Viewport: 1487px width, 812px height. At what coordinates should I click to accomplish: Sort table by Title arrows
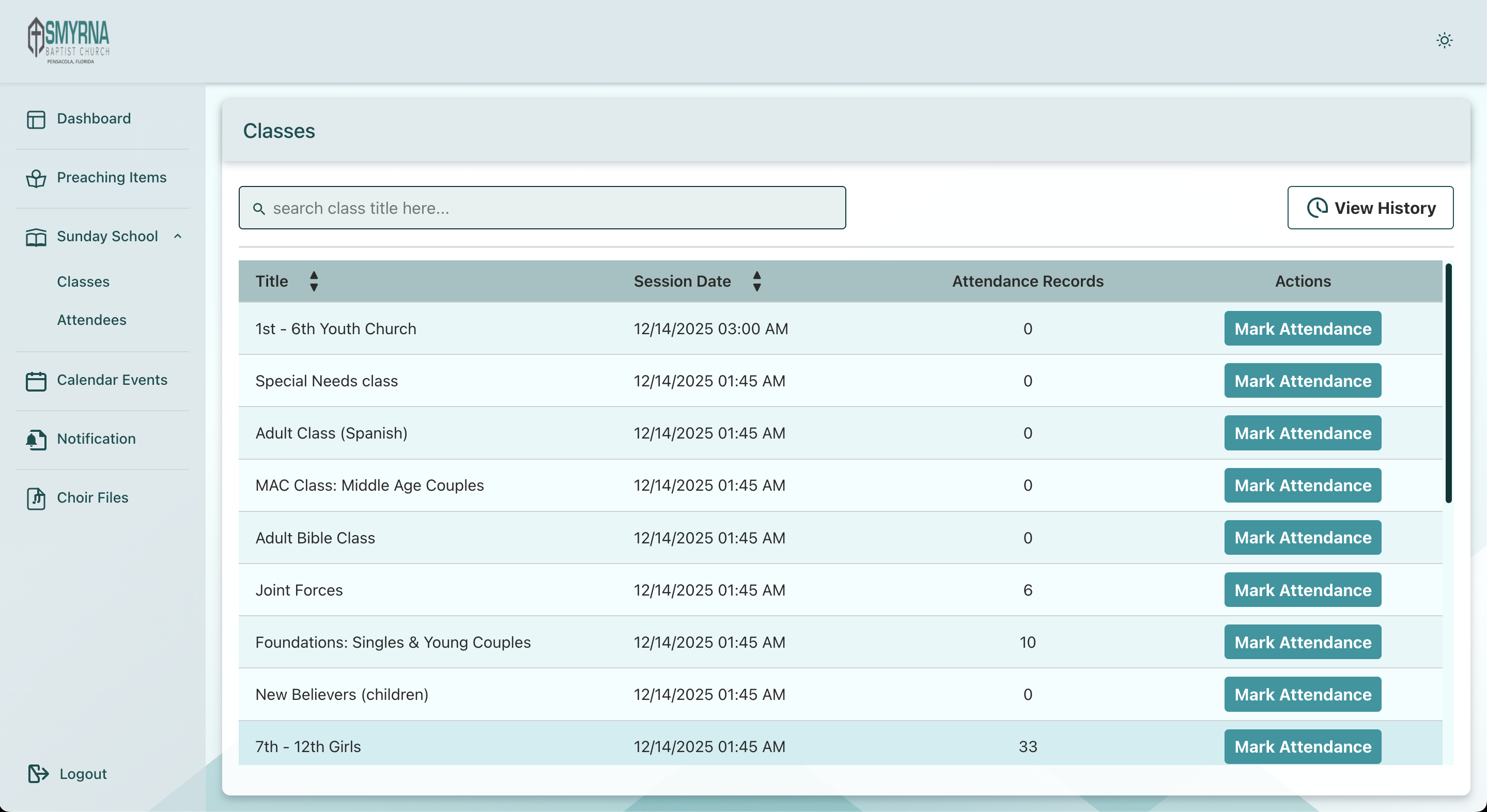tap(314, 281)
